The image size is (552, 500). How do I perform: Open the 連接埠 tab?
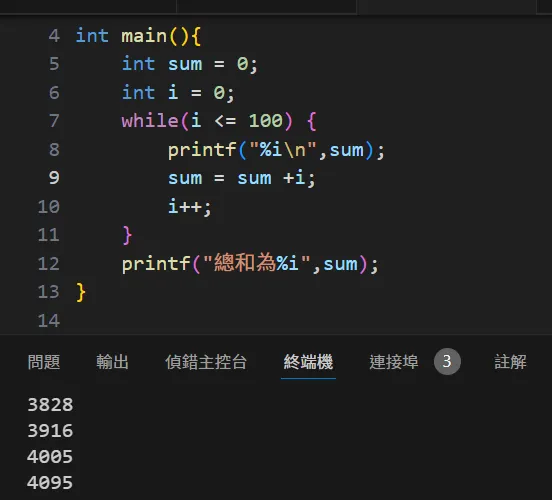394,362
